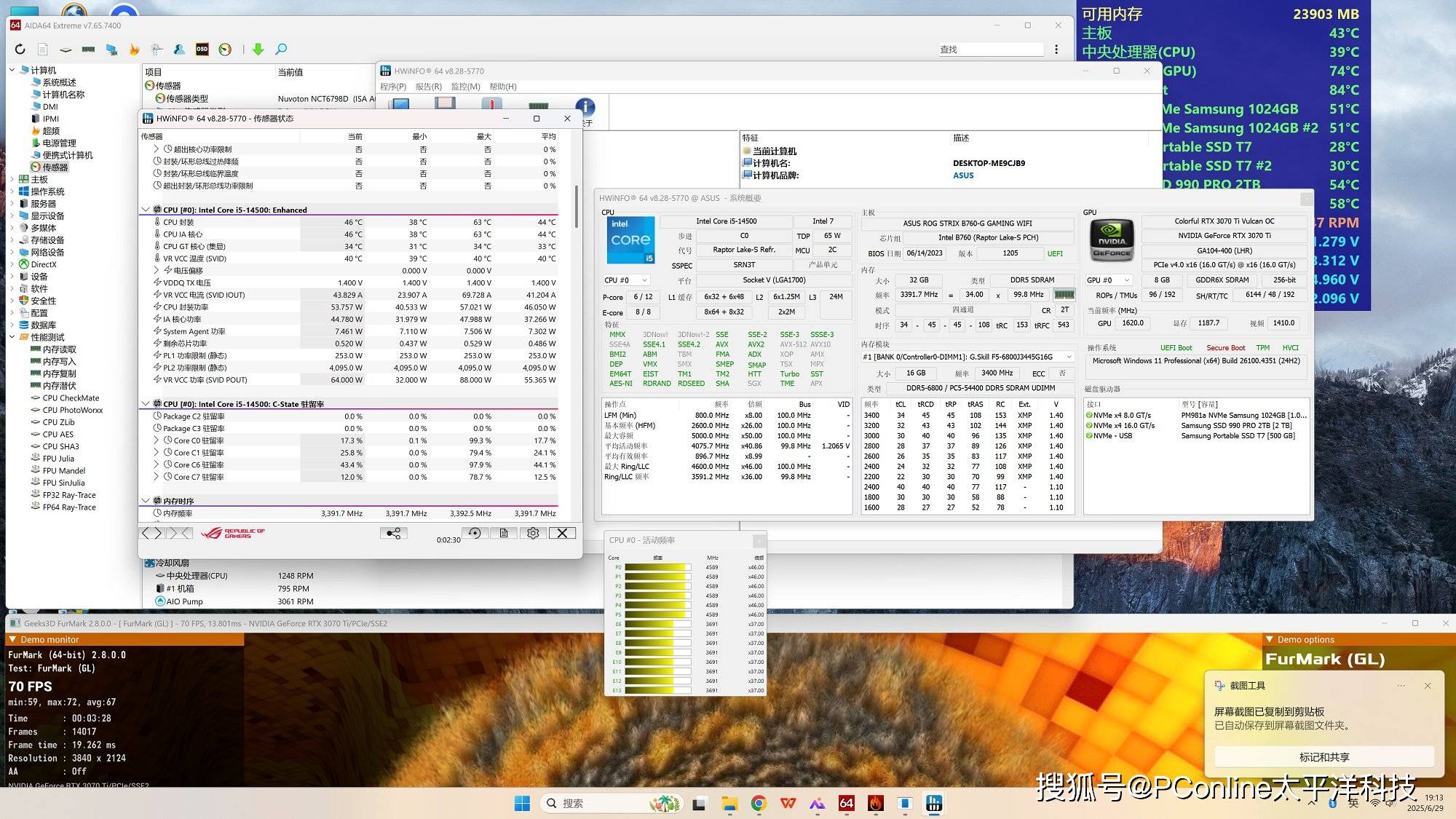Open the CPU #0 selector dropdown
Viewport: 1456px width, 819px height.
[625, 280]
